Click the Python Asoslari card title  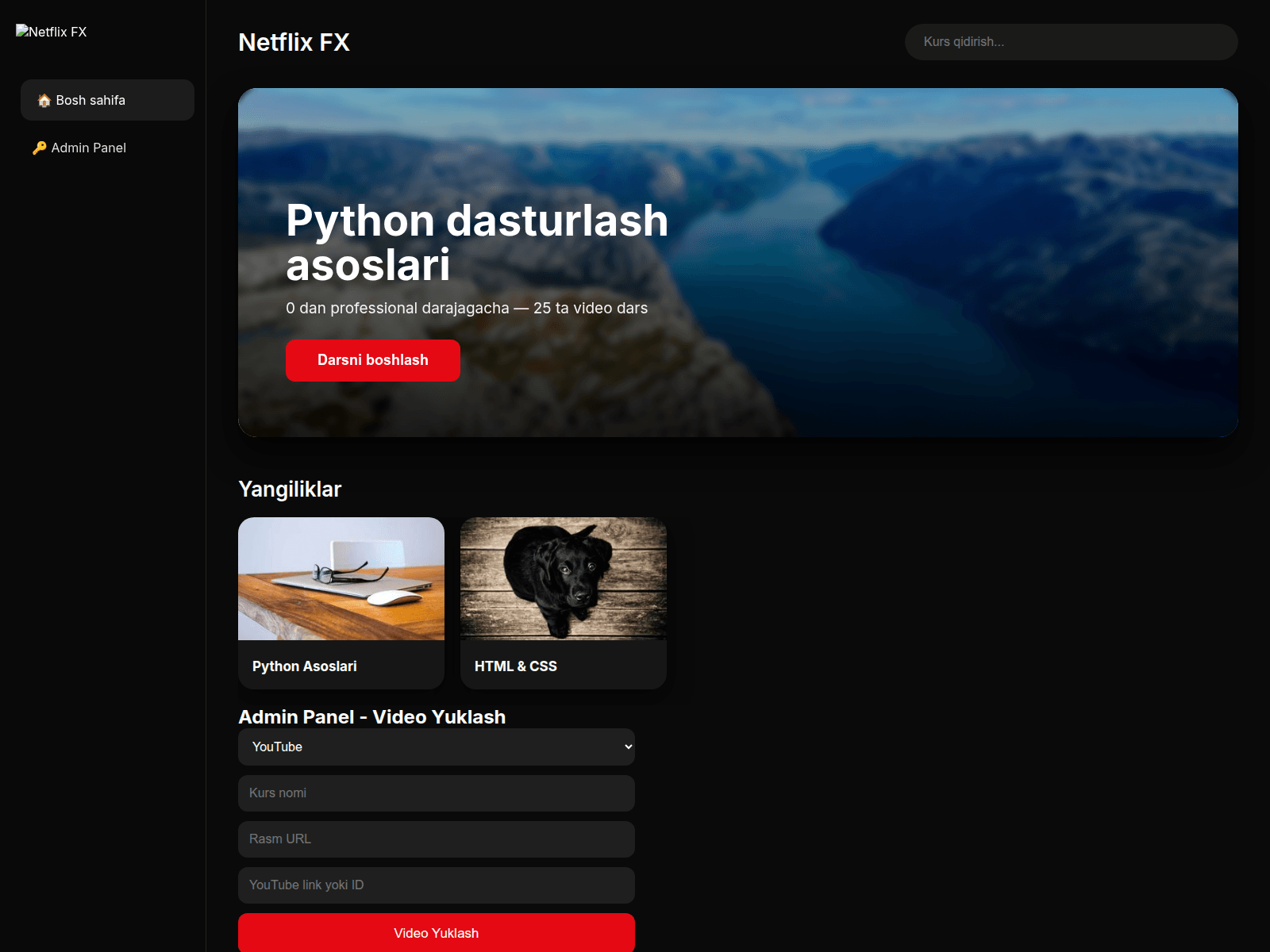(x=304, y=666)
